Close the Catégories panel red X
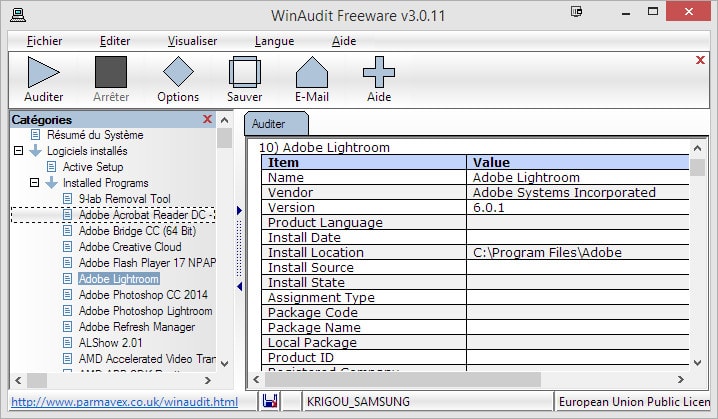Viewport: 718px width, 419px height. point(207,119)
